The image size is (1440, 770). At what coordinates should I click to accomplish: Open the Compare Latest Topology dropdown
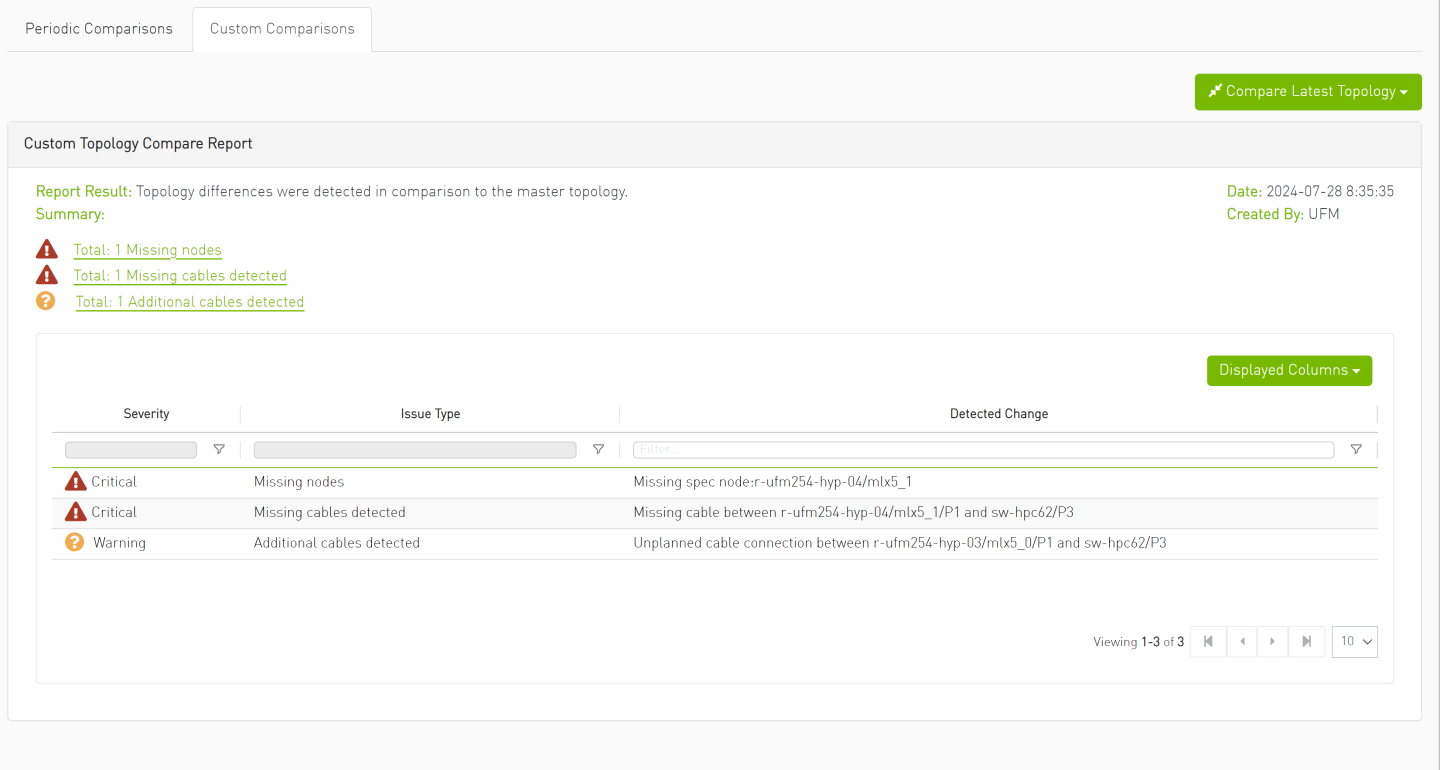click(x=1307, y=91)
